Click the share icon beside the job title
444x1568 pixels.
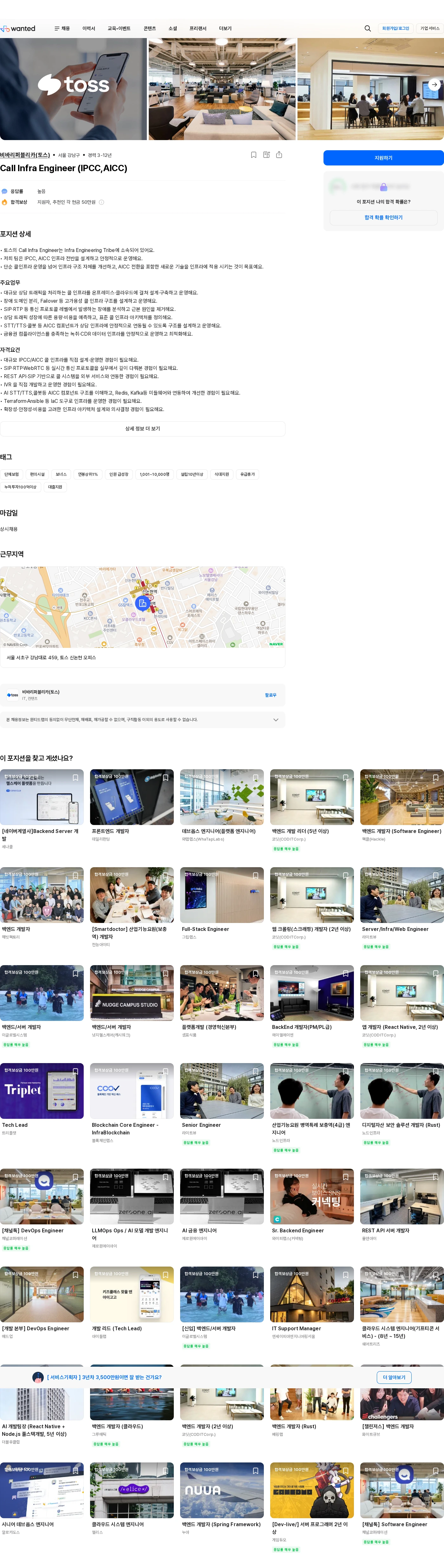(279, 155)
